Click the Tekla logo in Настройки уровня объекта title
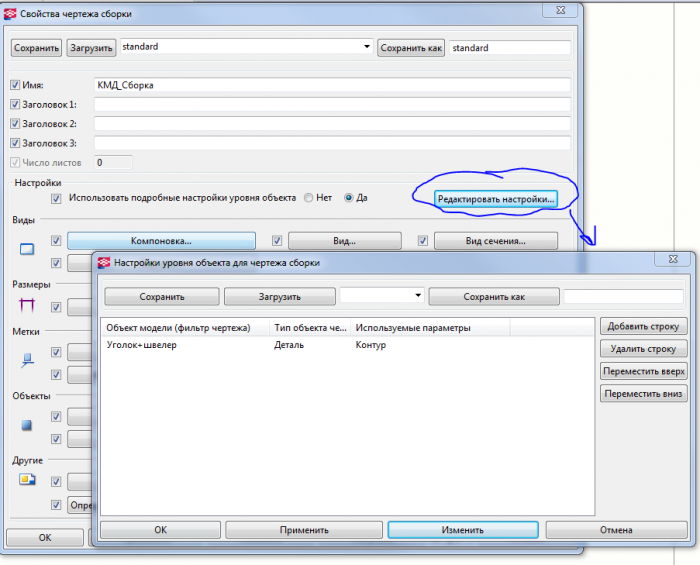700x565 pixels. 104,263
